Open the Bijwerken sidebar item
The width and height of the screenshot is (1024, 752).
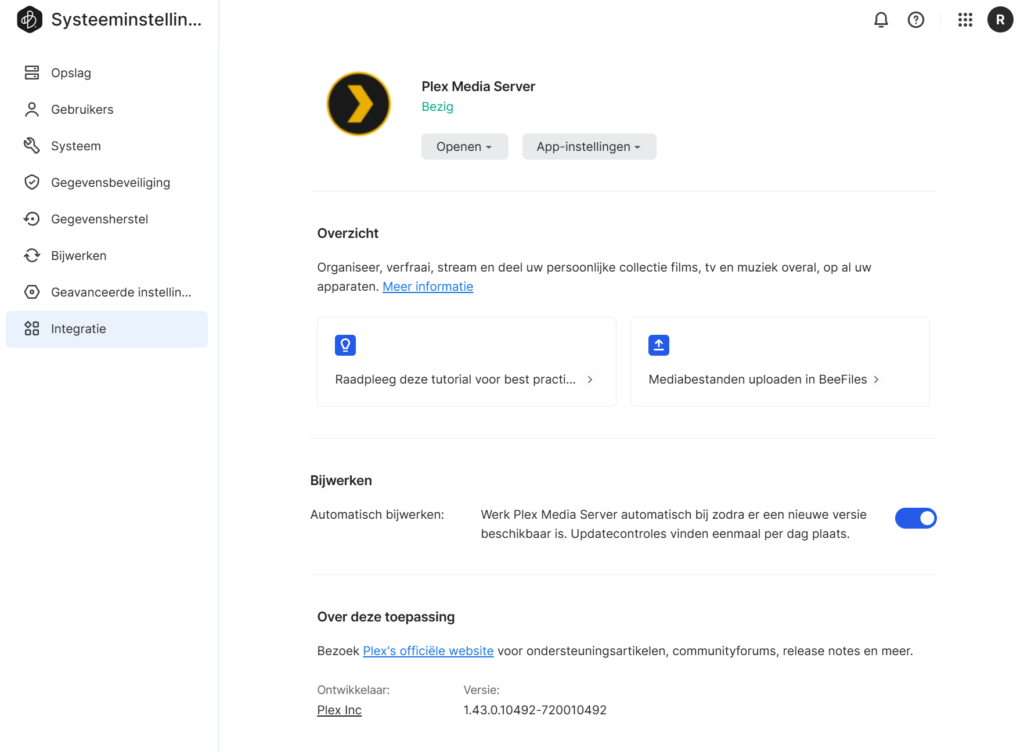[x=78, y=255]
